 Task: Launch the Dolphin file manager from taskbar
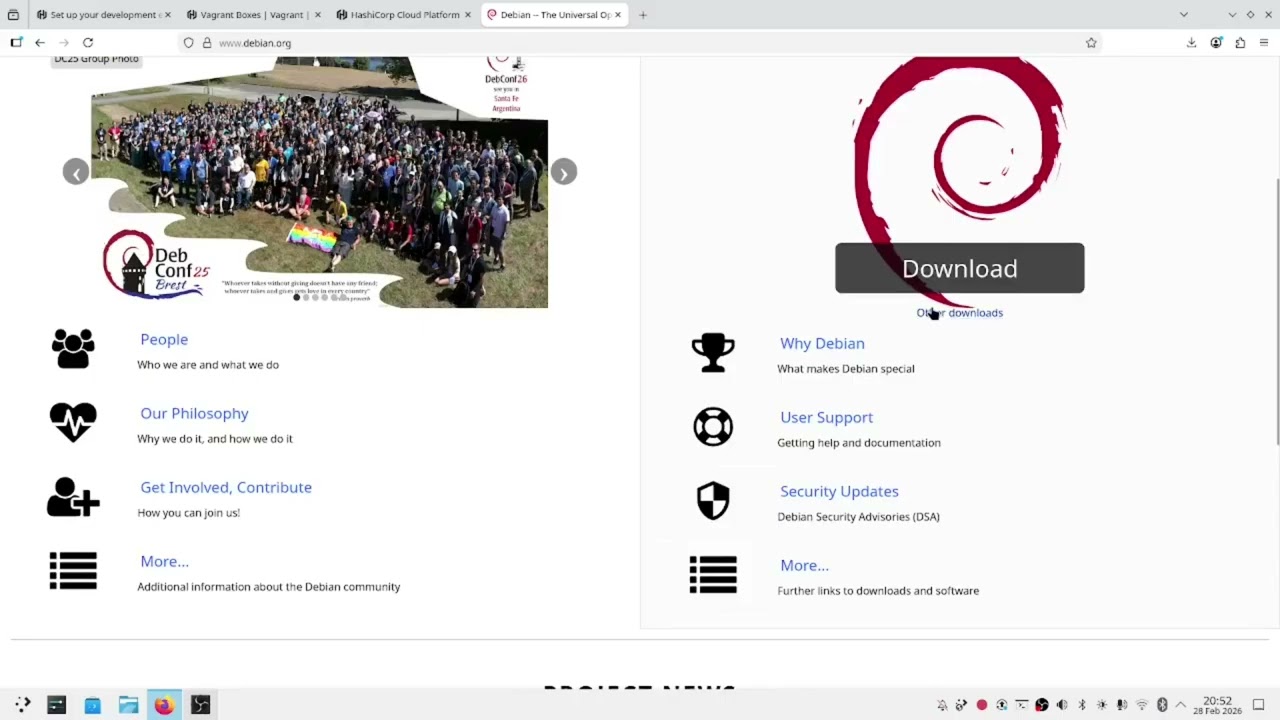click(128, 705)
